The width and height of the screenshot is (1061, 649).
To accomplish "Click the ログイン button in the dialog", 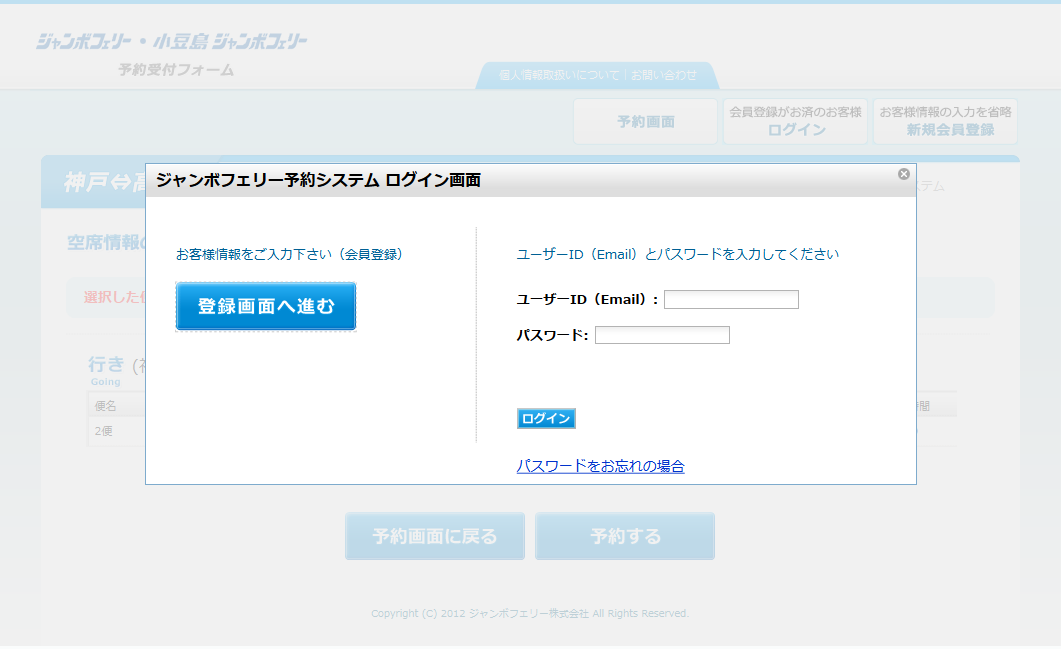I will 546,418.
